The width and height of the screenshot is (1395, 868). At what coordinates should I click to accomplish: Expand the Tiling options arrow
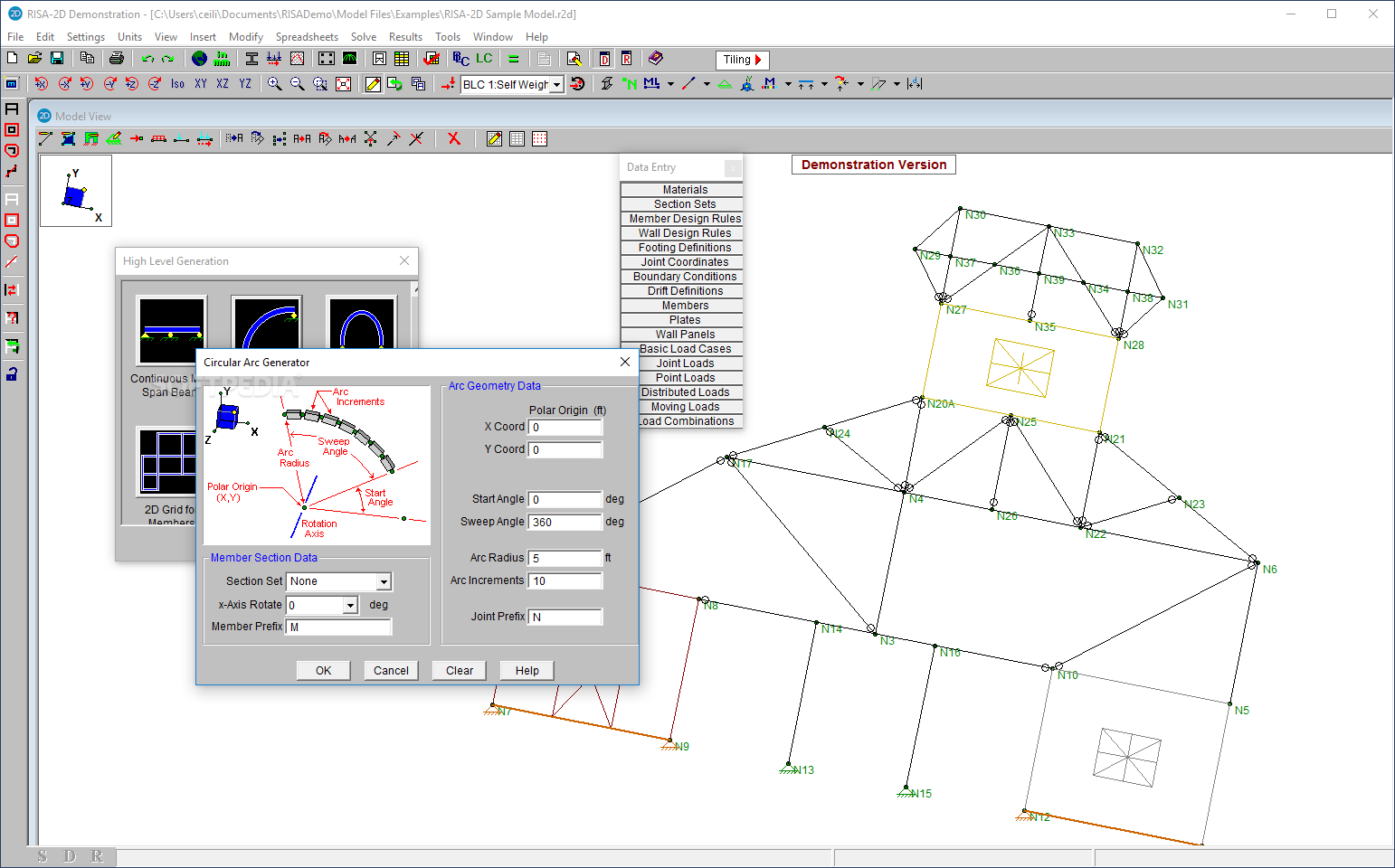758,60
